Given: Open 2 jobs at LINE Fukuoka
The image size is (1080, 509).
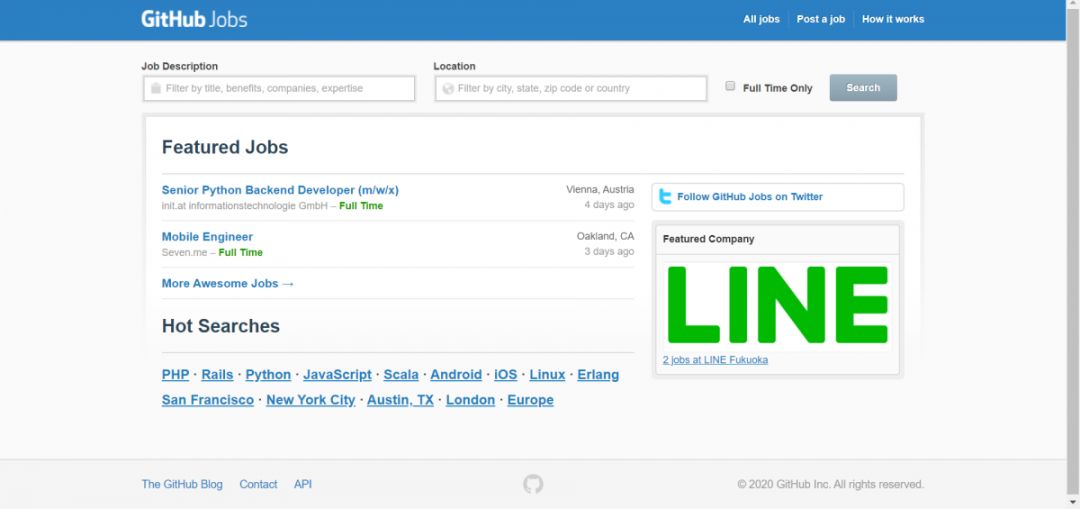Looking at the screenshot, I should point(715,360).
